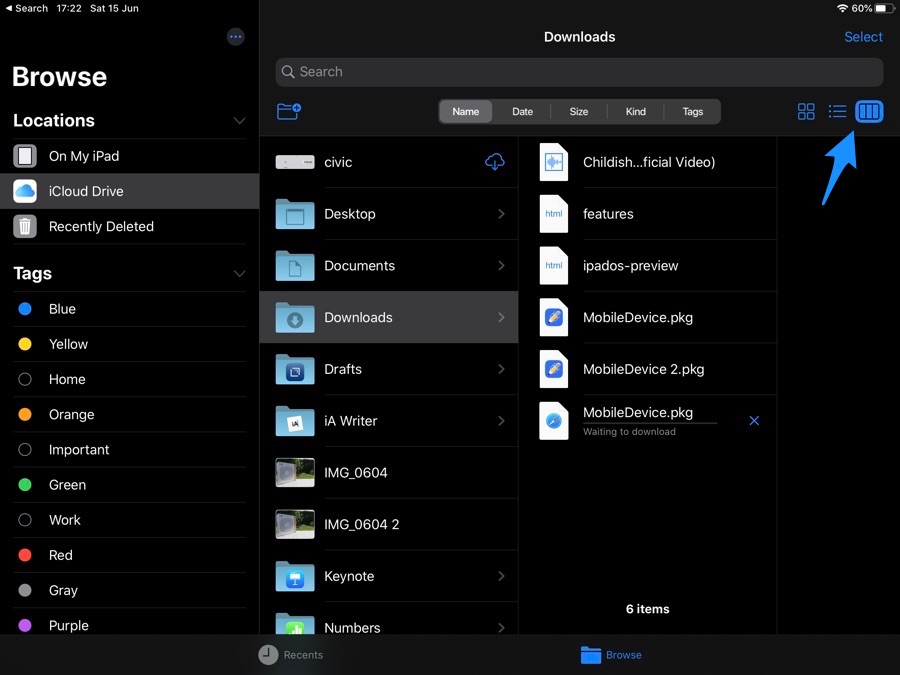The image size is (900, 675).
Task: Select the Red tag
Action: [130, 555]
